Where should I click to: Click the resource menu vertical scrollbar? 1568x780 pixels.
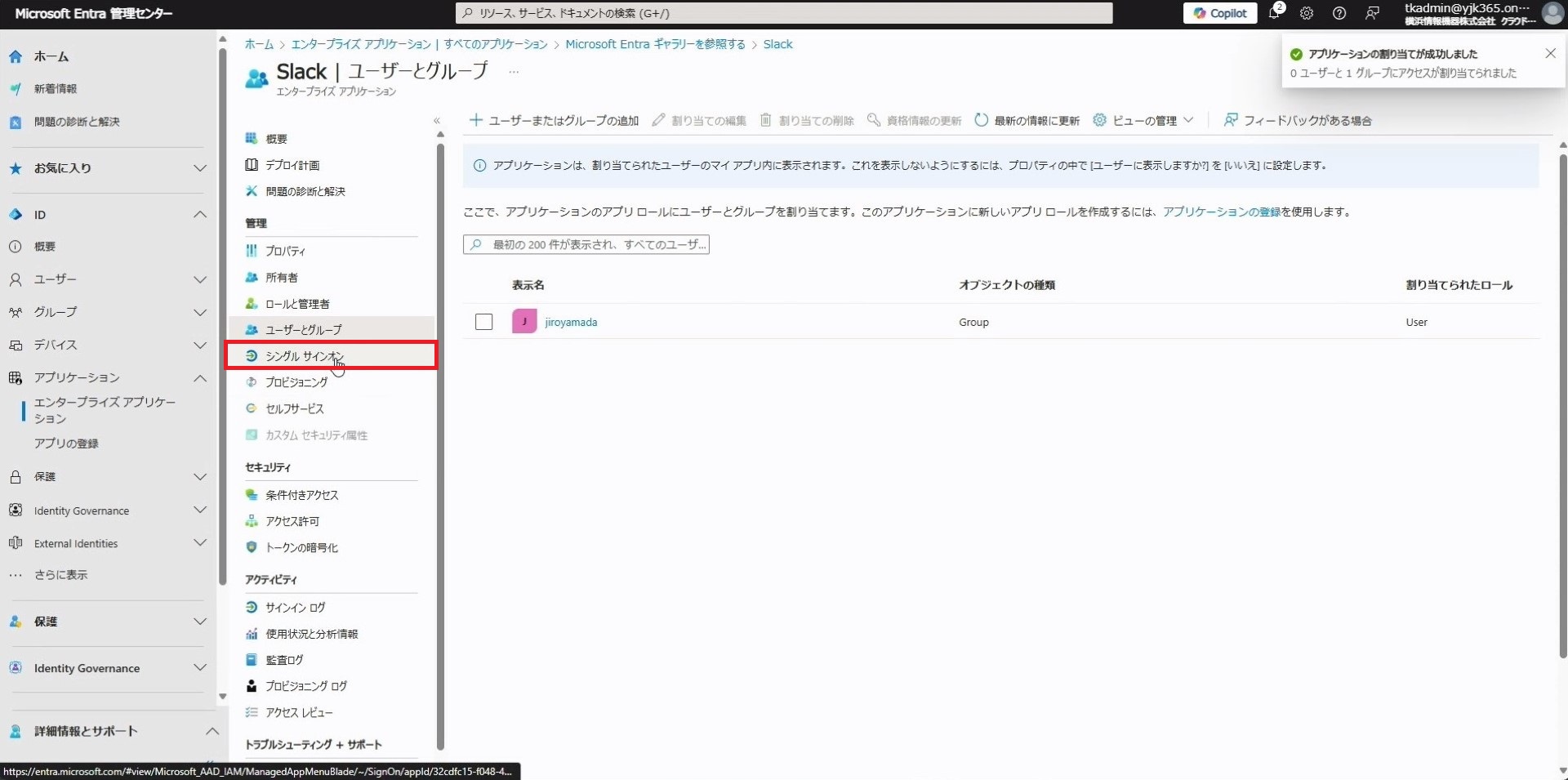[440, 445]
